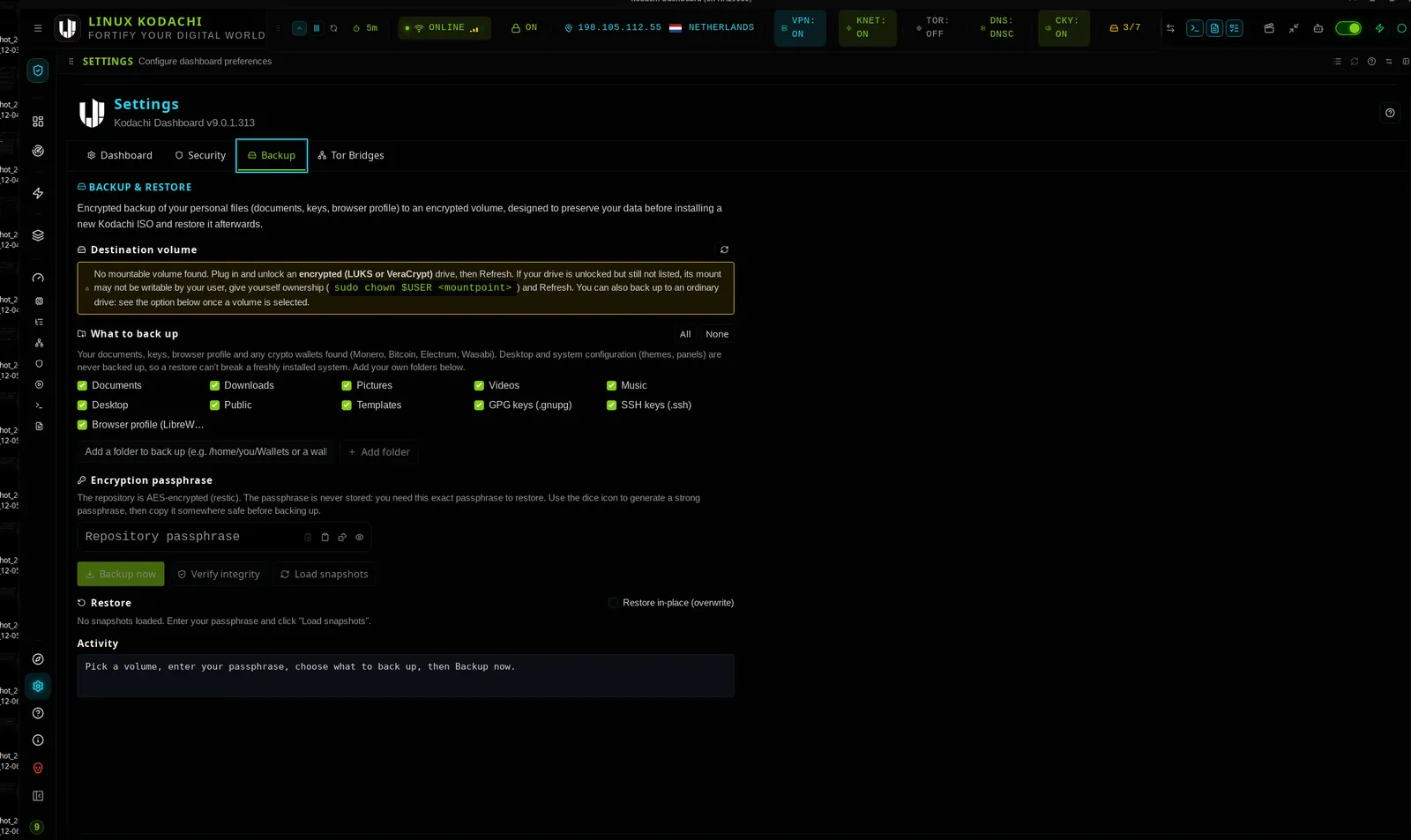
Task: Uncheck the Downloads checkbox
Action: (214, 385)
